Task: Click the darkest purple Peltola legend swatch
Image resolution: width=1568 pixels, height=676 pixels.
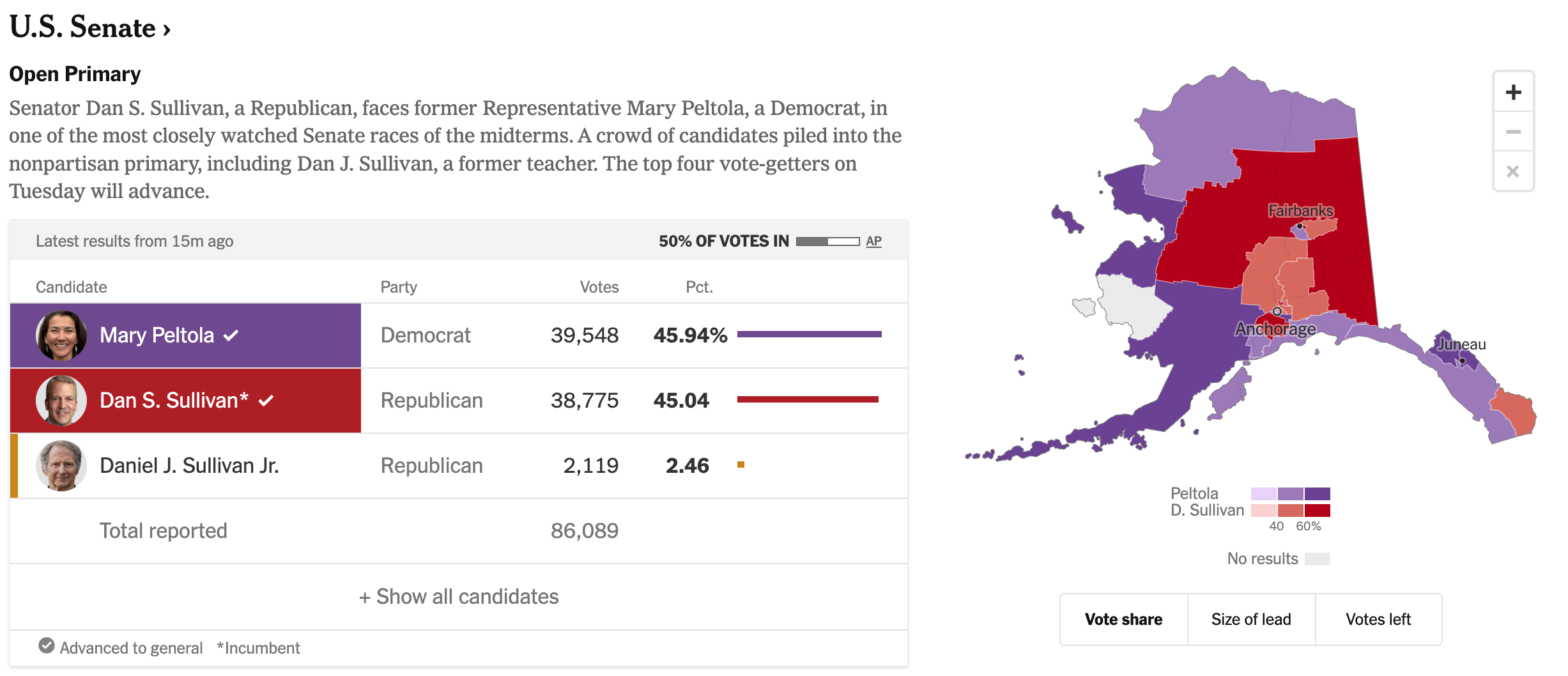Action: coord(1317,494)
